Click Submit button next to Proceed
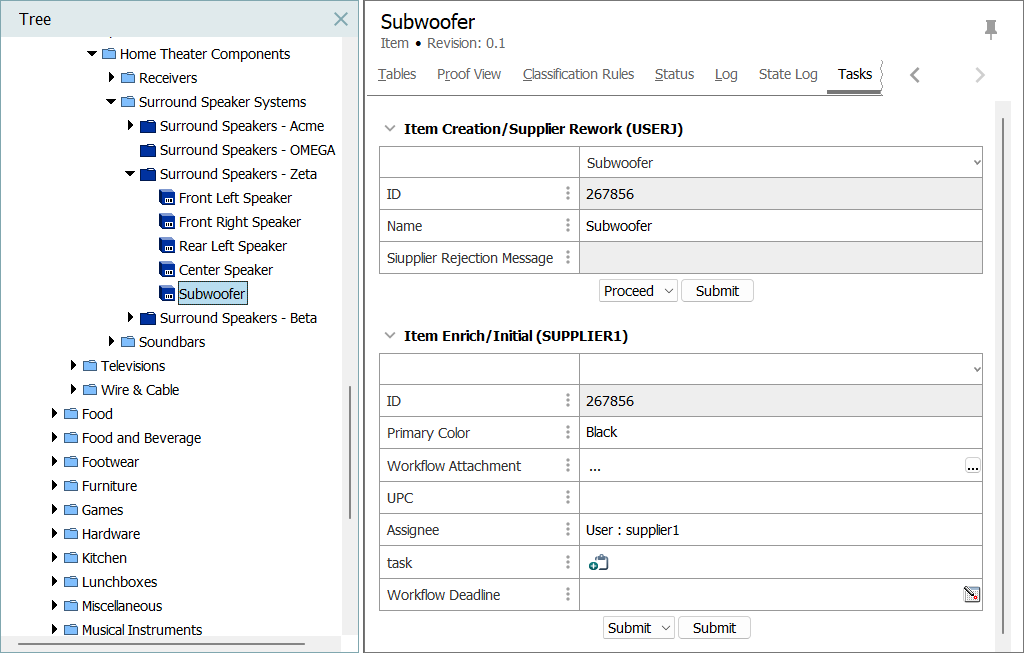This screenshot has width=1024, height=653. pos(717,291)
